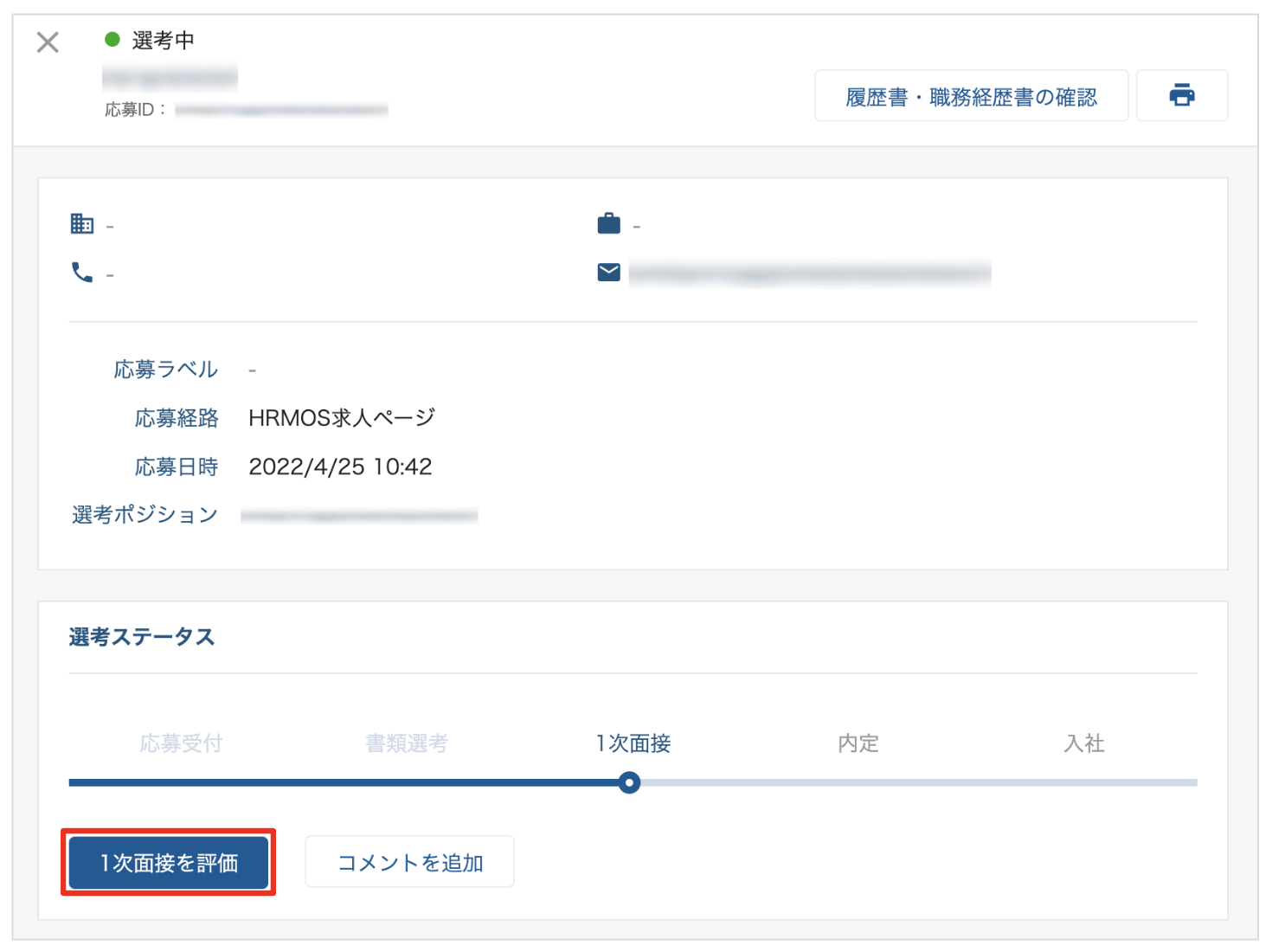Click コメントを追加 button

coord(409,862)
